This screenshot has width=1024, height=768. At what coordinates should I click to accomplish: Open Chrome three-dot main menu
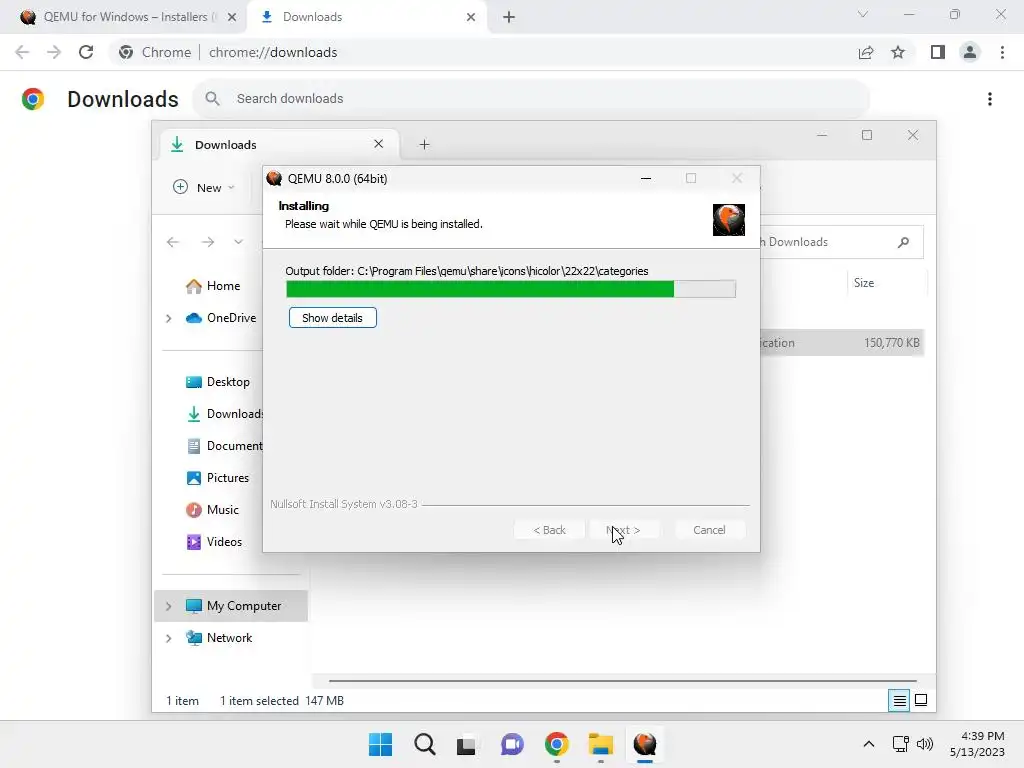tap(1002, 52)
